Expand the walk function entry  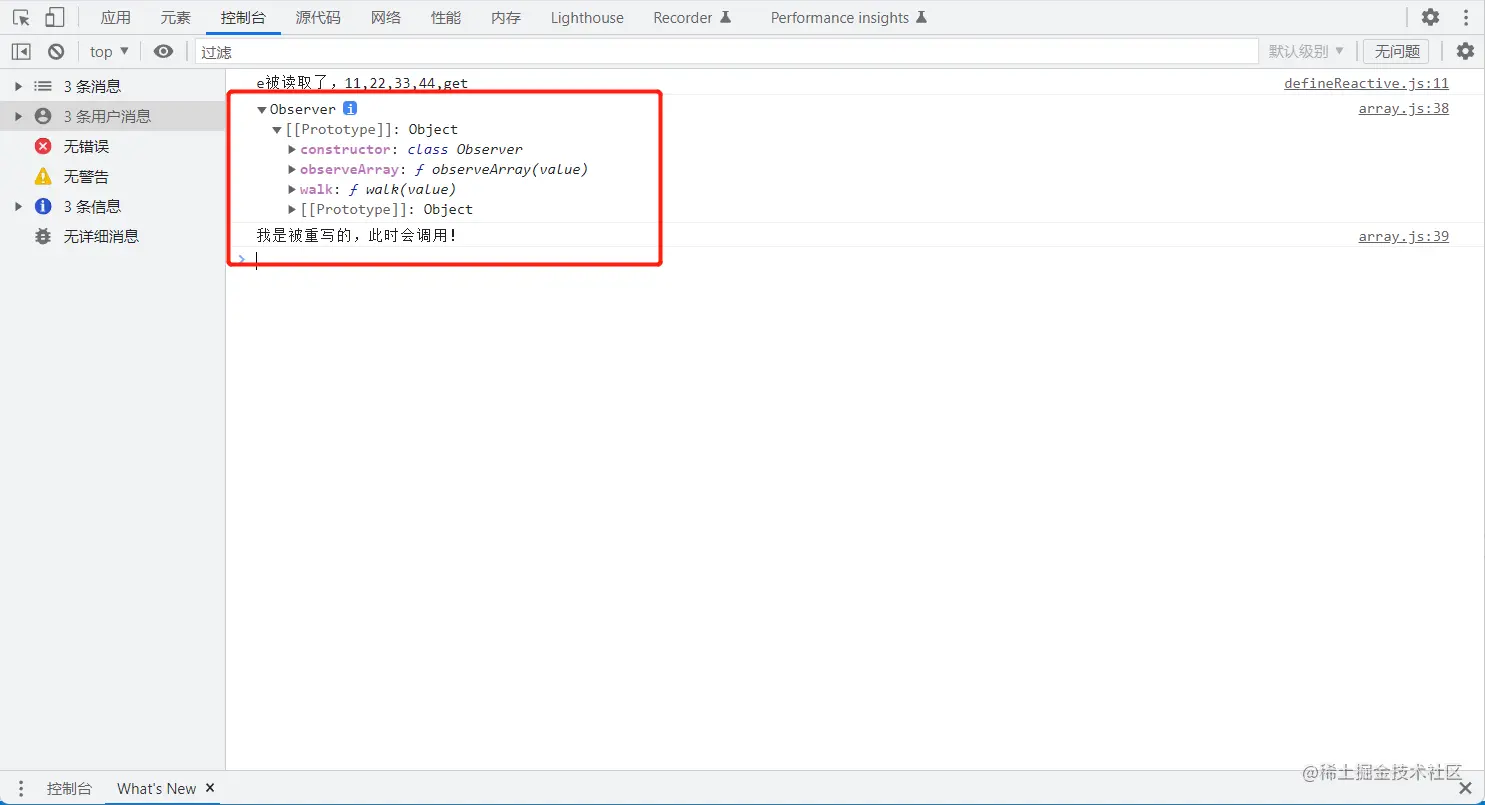tap(292, 189)
